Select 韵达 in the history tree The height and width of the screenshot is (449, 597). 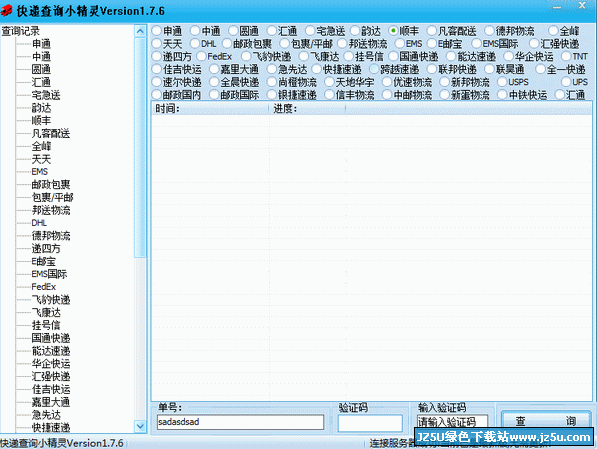41,108
